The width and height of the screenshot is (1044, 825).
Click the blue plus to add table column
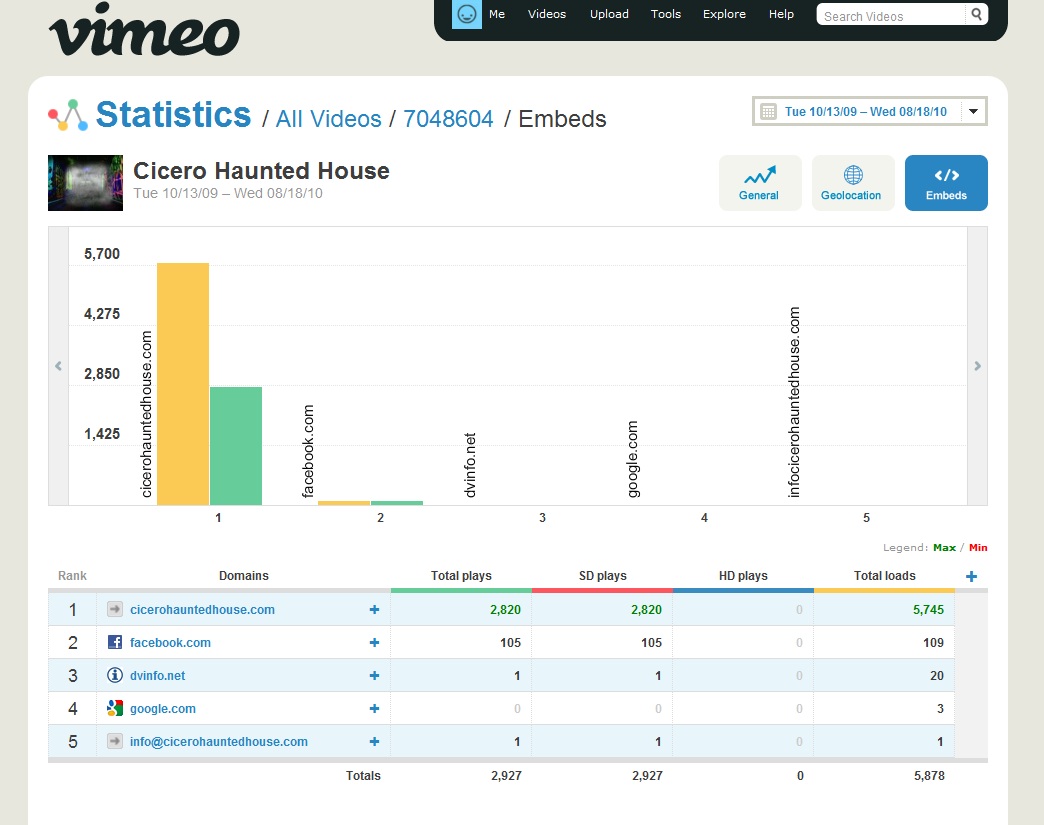[x=971, y=577]
